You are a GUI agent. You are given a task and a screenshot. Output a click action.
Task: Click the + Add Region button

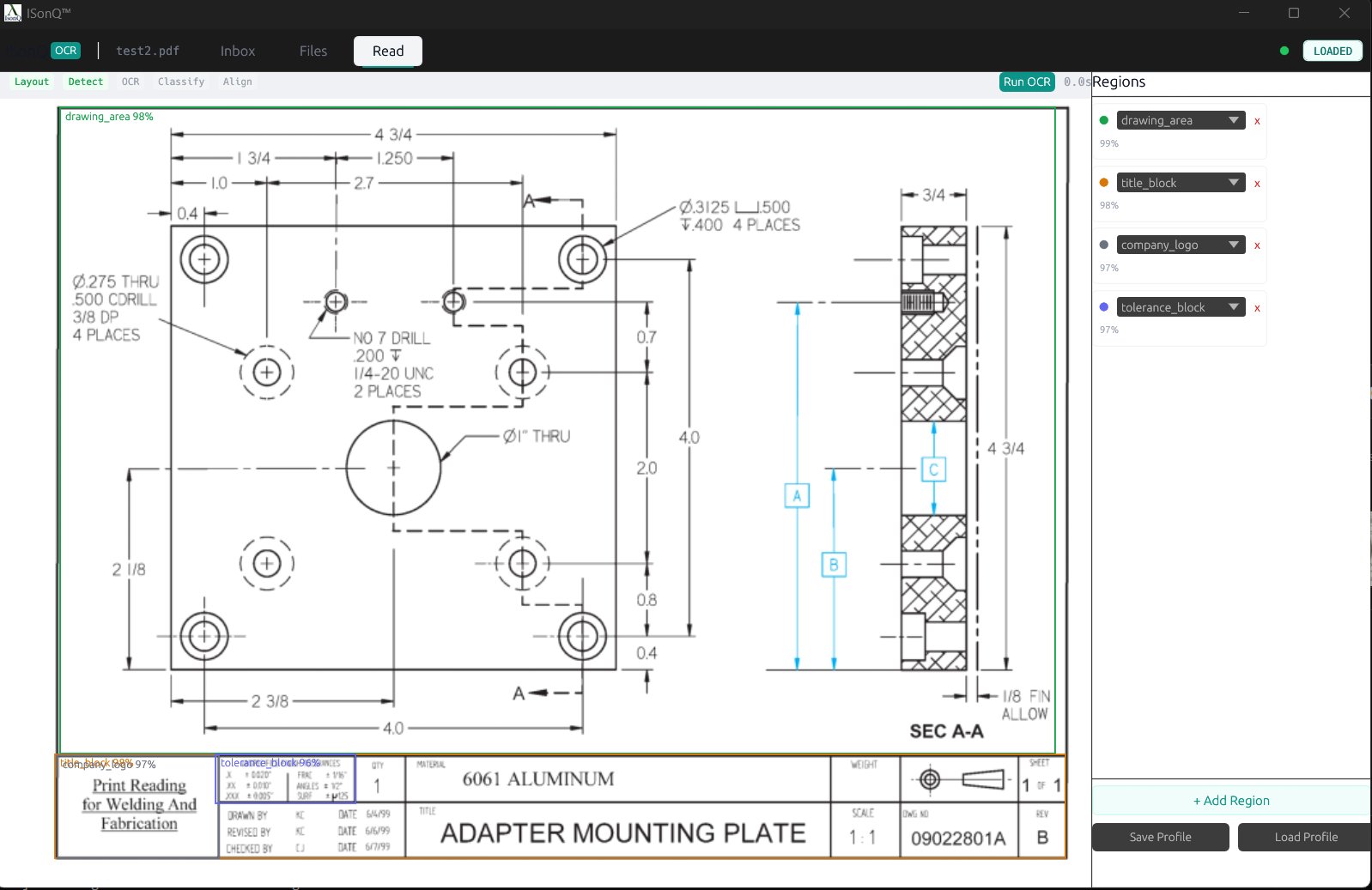tap(1230, 801)
